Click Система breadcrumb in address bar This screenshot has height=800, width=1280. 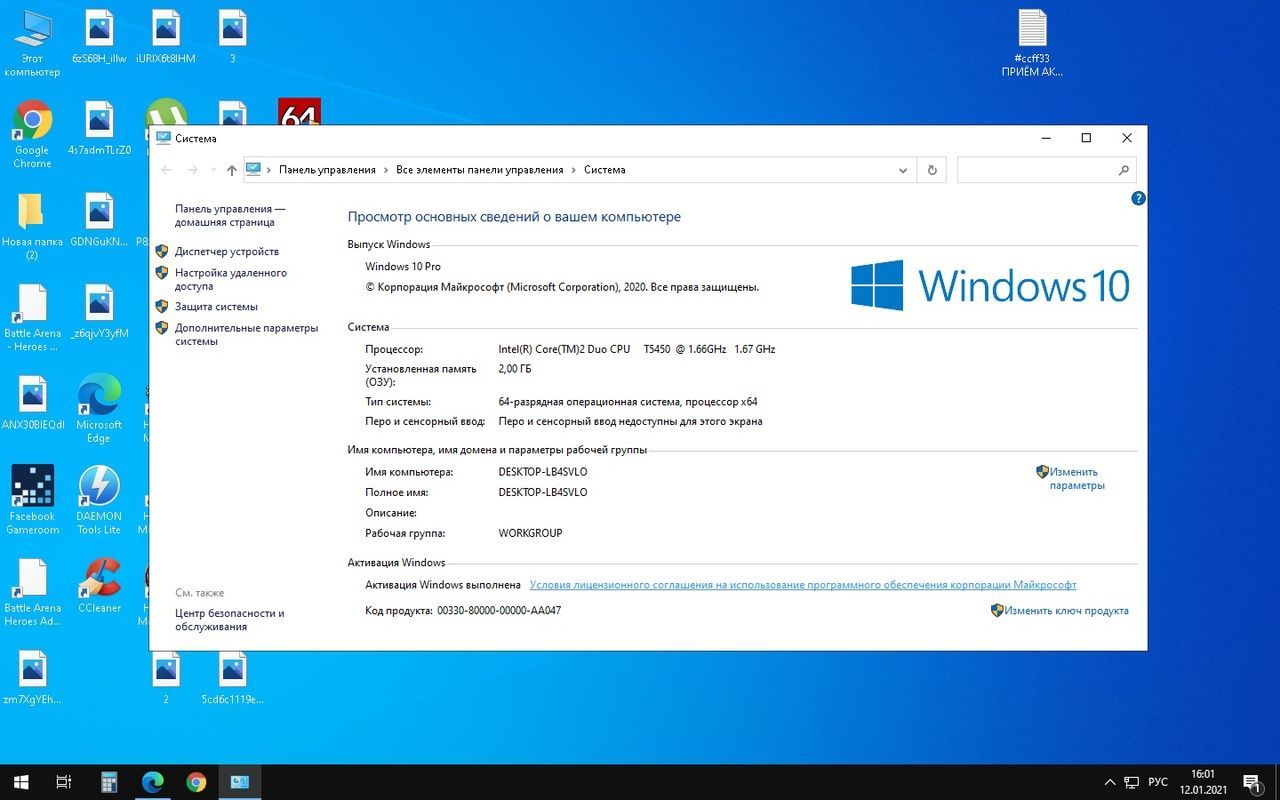605,170
